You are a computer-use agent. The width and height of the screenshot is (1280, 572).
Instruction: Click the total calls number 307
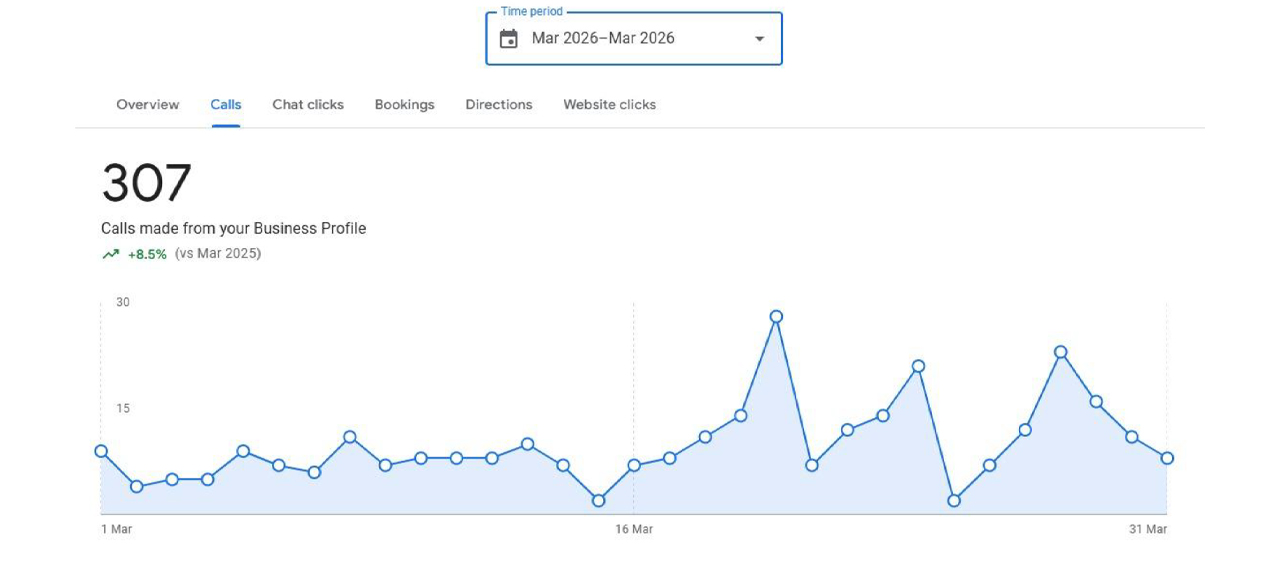[x=146, y=184]
